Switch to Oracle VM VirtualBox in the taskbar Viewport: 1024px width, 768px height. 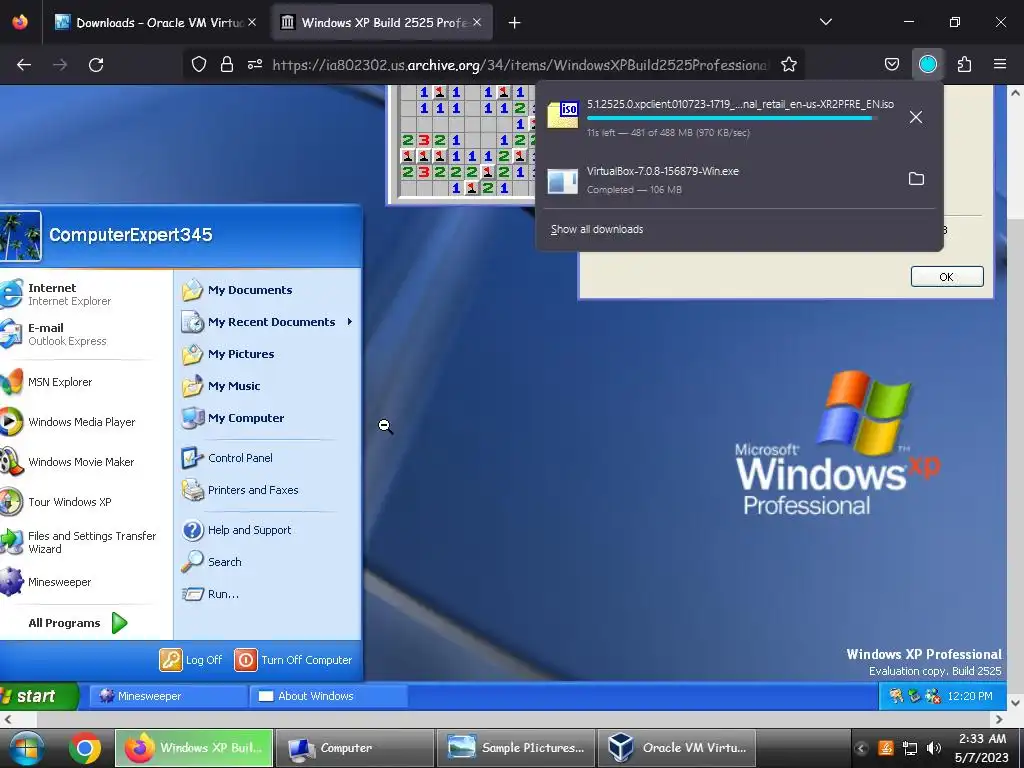click(677, 748)
